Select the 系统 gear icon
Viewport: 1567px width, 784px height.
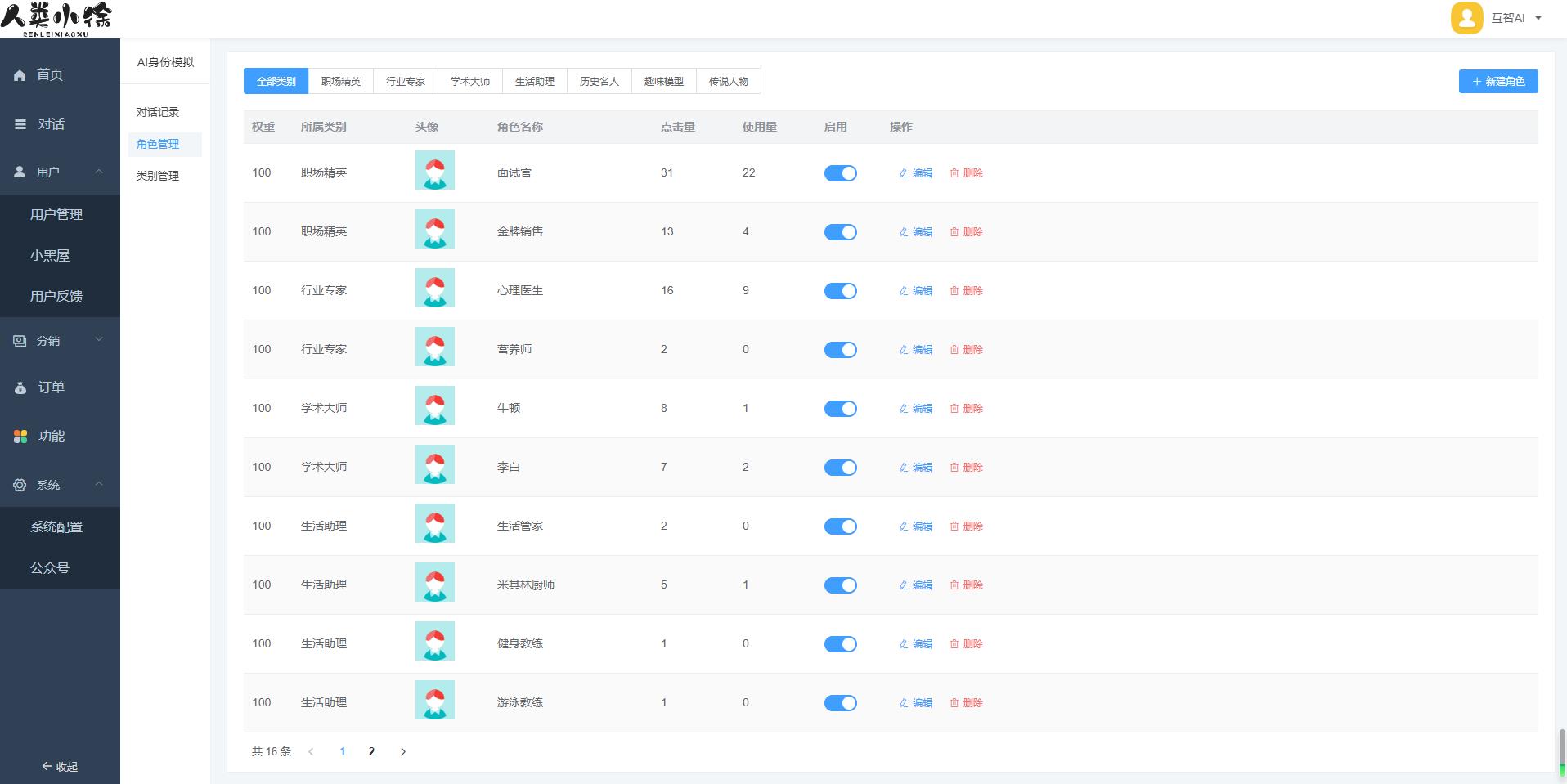20,485
